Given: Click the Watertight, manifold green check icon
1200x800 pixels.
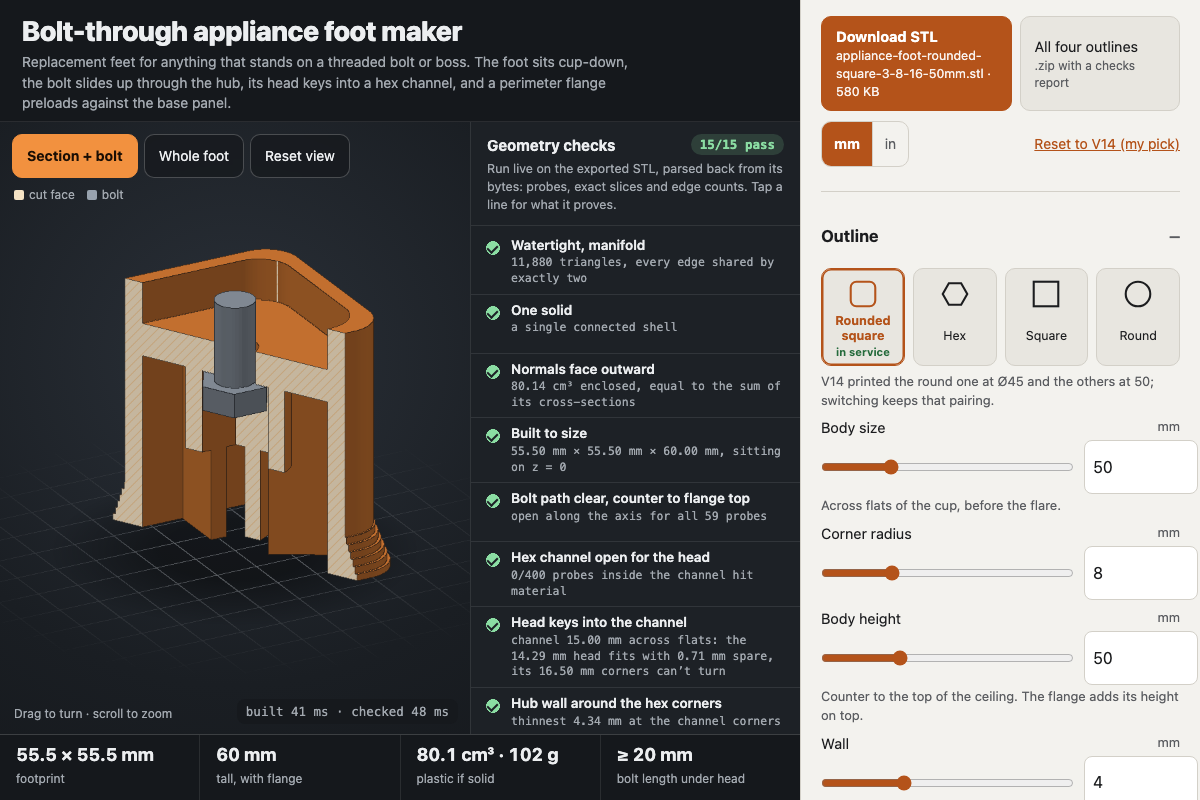Looking at the screenshot, I should pyautogui.click(x=493, y=247).
